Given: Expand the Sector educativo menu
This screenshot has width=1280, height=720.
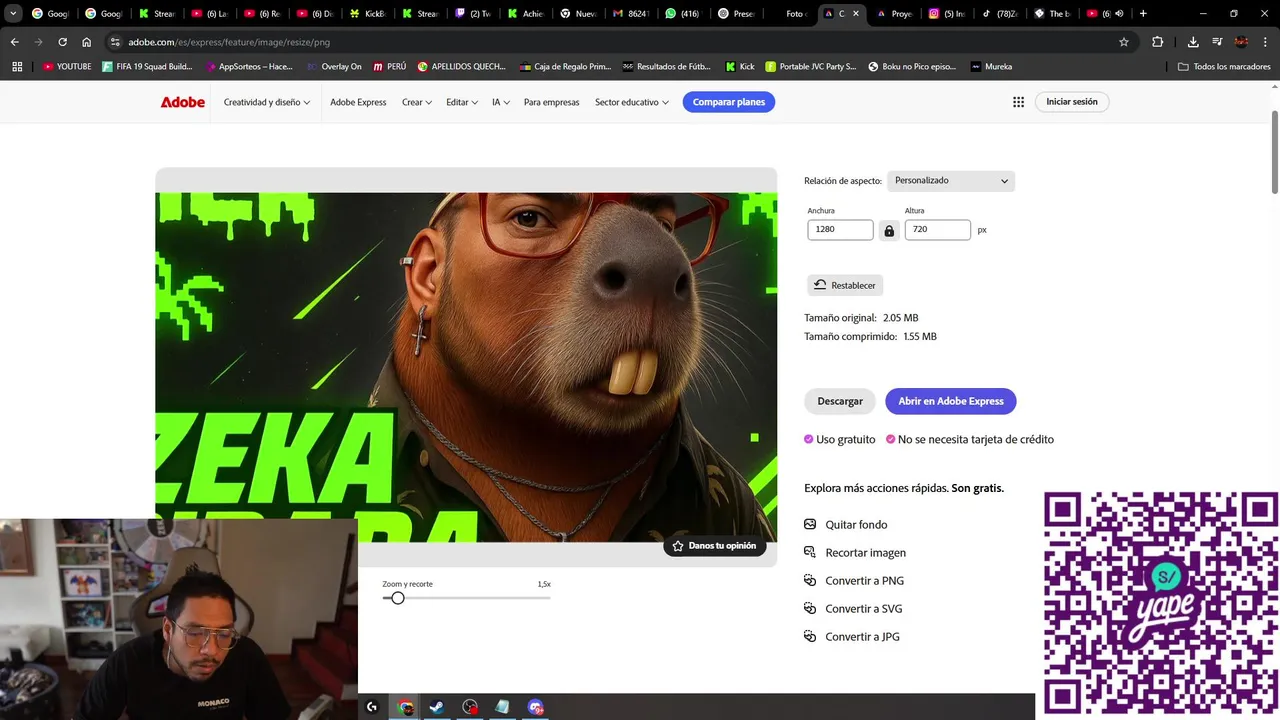Looking at the screenshot, I should pos(631,102).
